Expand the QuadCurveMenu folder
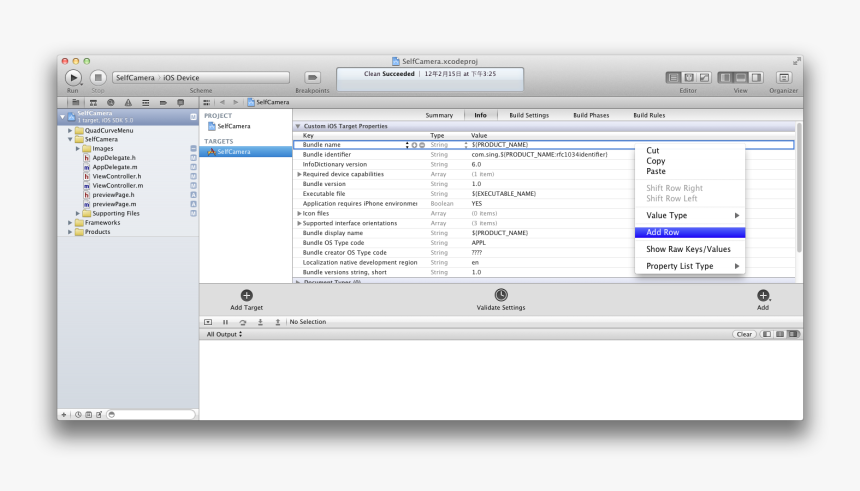 tap(70, 131)
